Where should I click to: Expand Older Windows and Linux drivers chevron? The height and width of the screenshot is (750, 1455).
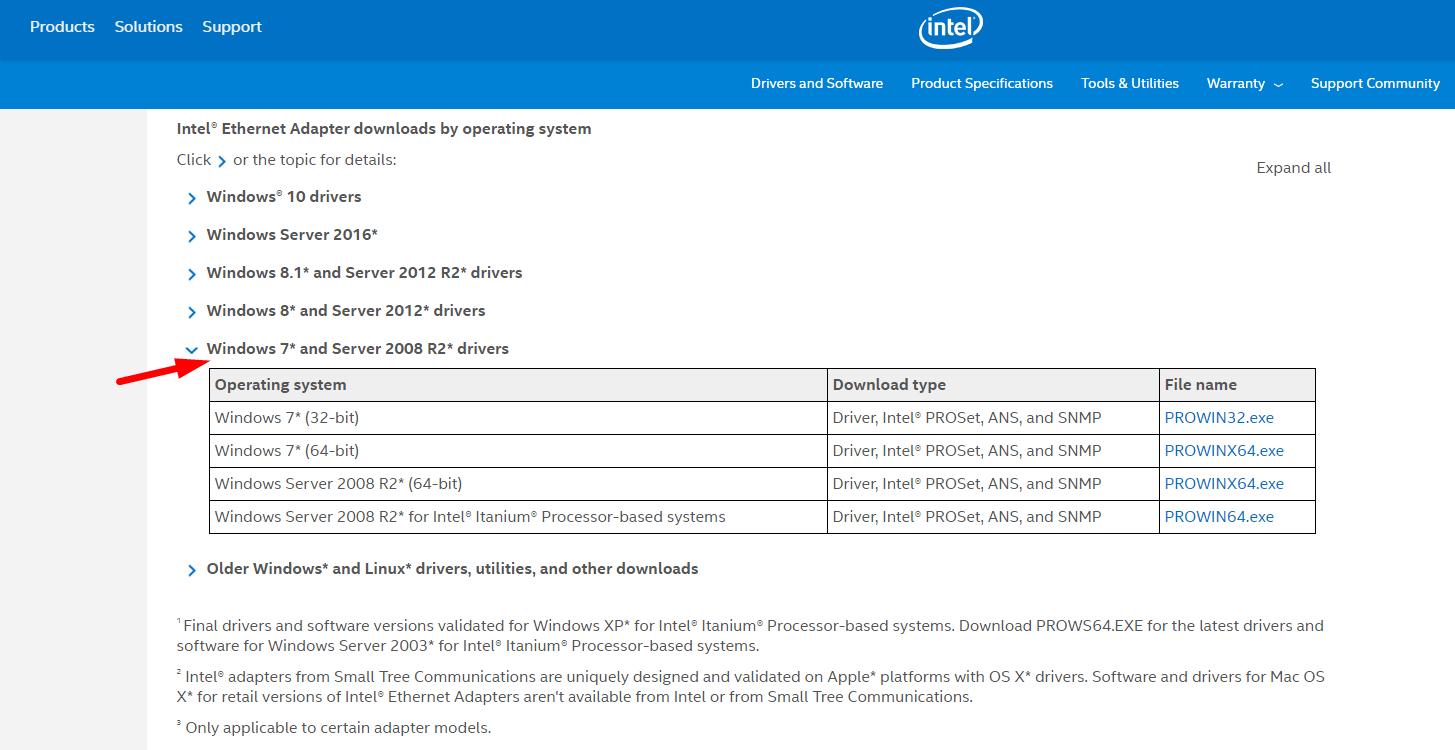pyautogui.click(x=192, y=570)
